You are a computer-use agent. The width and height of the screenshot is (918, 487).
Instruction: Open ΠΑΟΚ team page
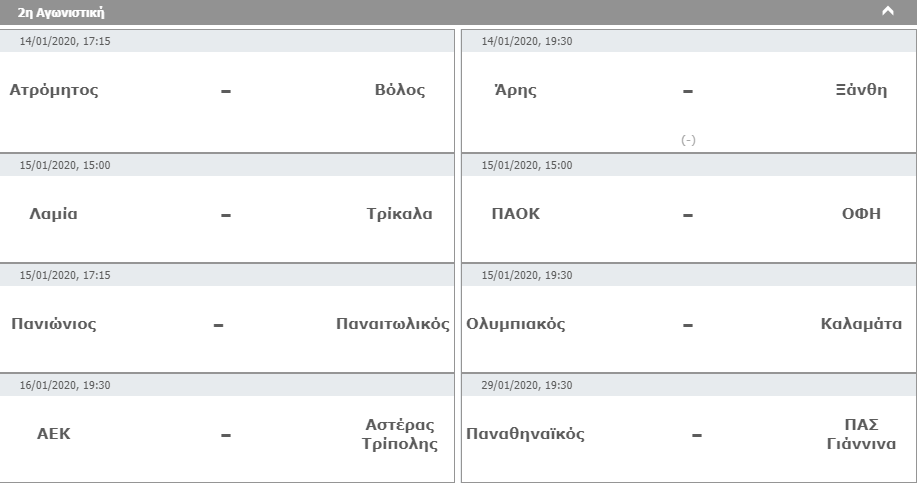tap(516, 214)
